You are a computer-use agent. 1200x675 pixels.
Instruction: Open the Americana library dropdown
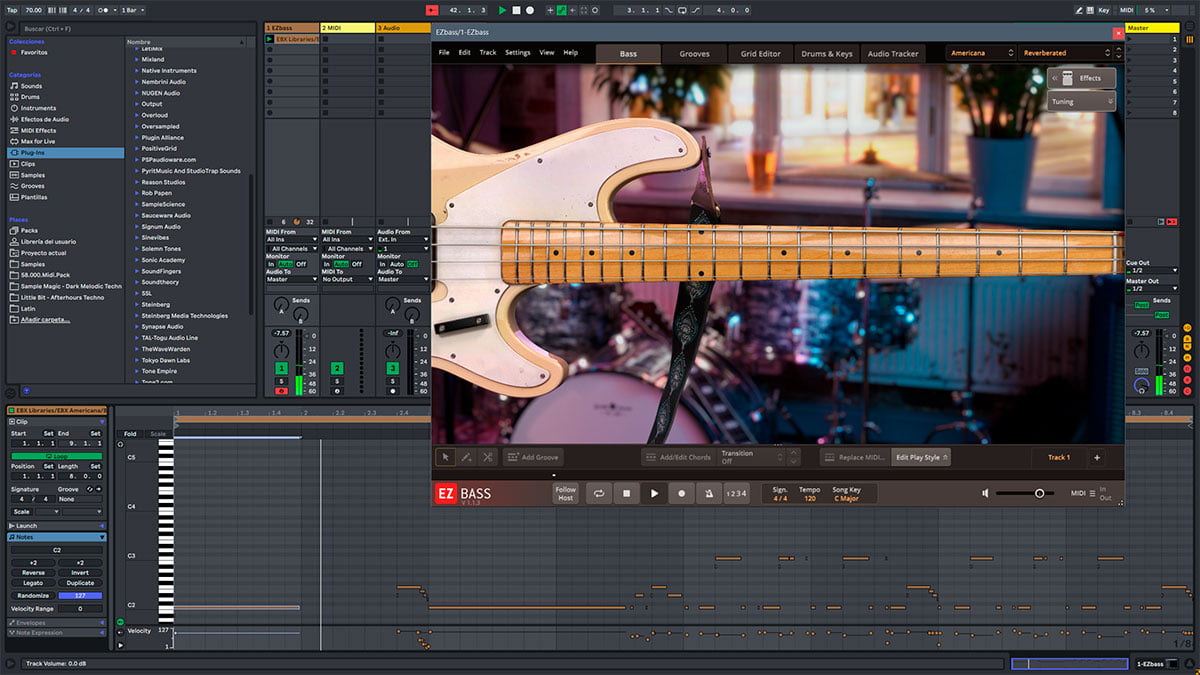981,53
